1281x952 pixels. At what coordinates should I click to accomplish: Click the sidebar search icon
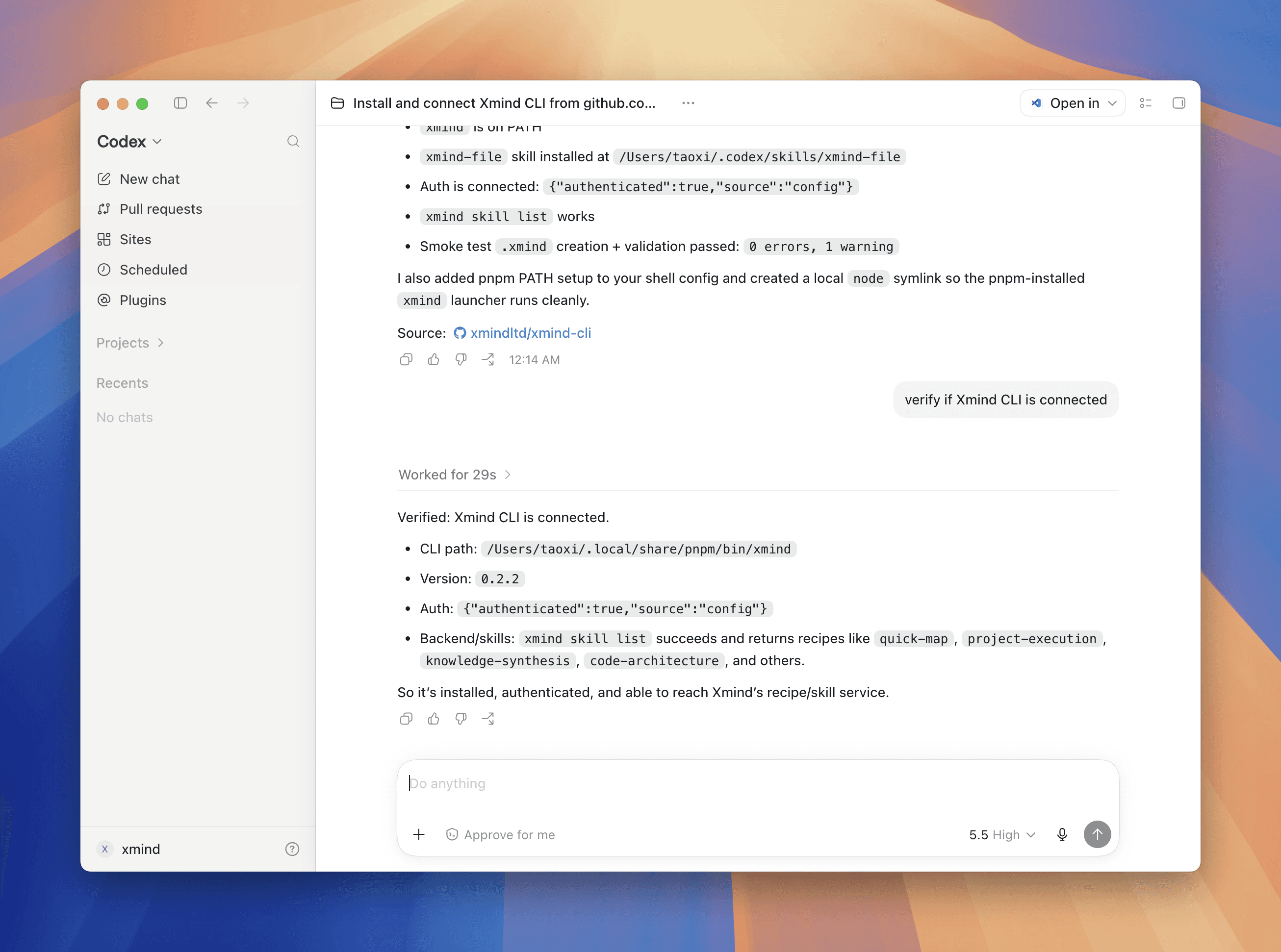293,142
